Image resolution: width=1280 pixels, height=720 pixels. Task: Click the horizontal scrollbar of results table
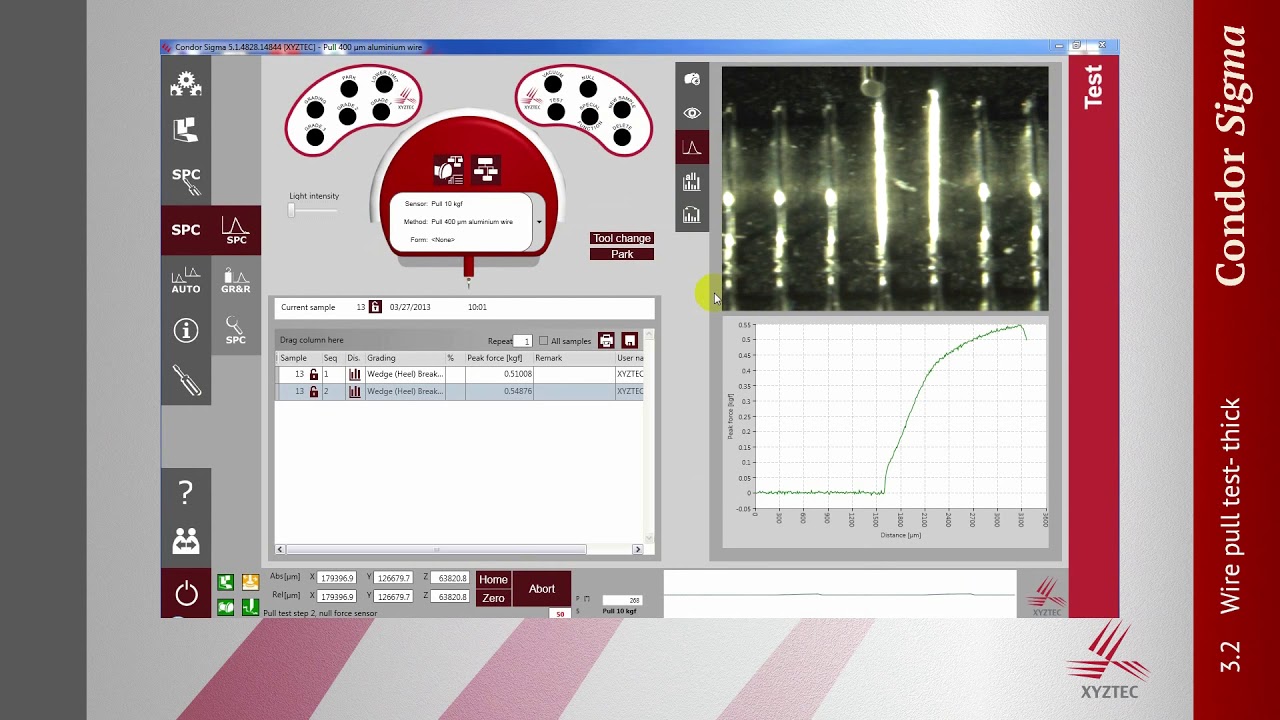[437, 549]
